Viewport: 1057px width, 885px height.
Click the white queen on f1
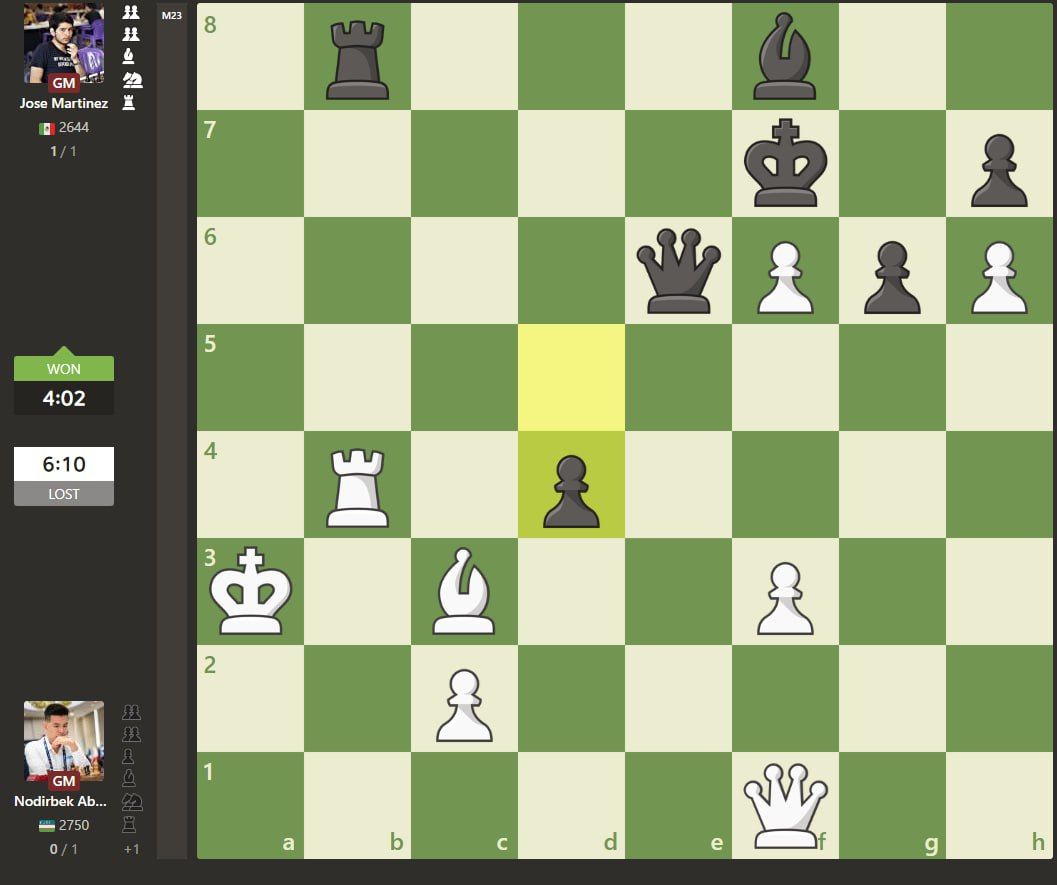coord(785,805)
